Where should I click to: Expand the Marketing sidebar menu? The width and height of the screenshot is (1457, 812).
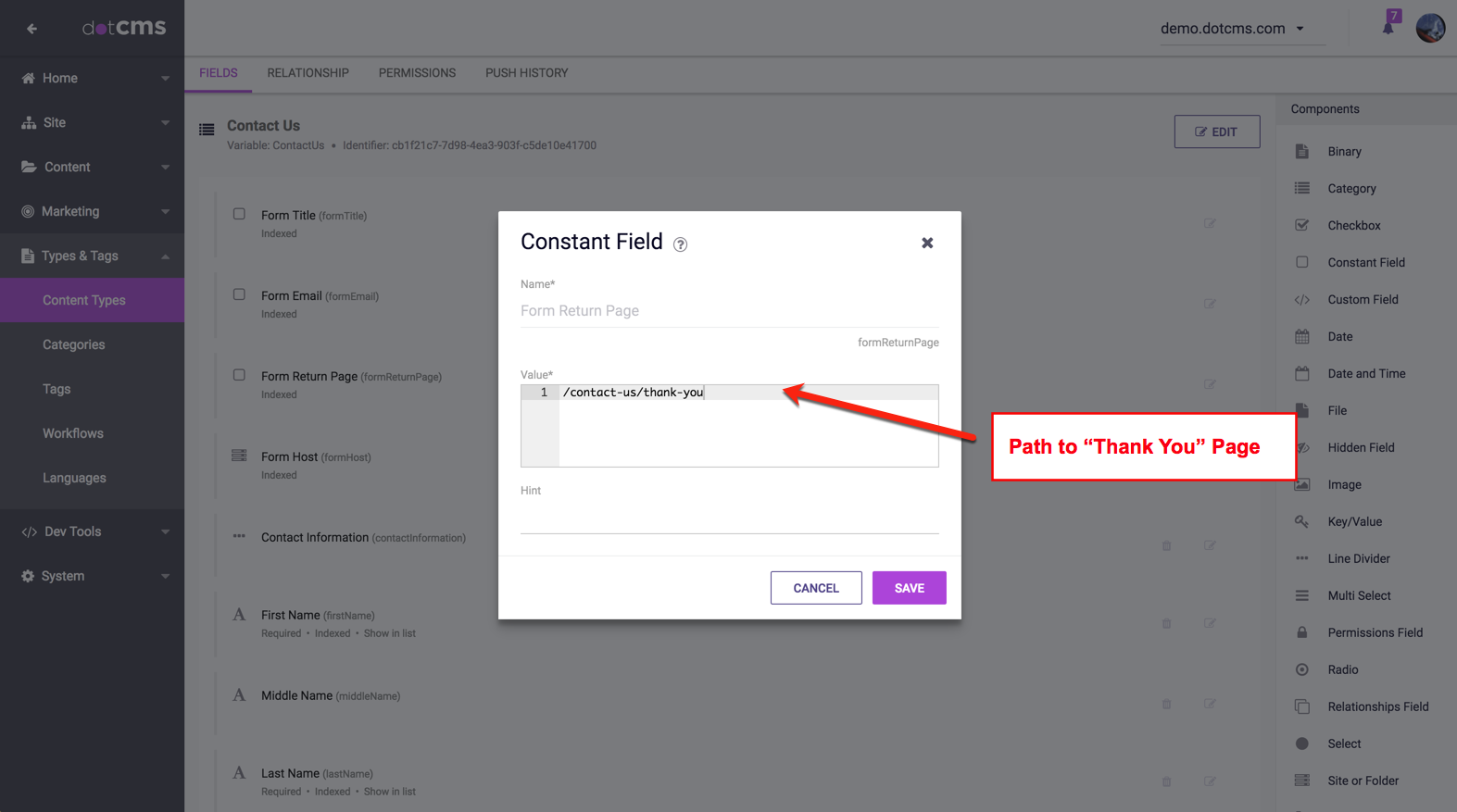tap(93, 211)
